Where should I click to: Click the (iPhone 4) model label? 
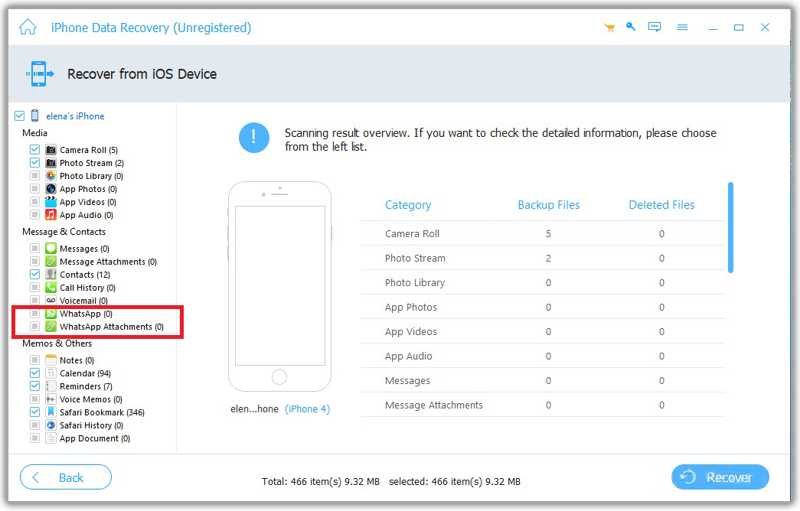307,409
